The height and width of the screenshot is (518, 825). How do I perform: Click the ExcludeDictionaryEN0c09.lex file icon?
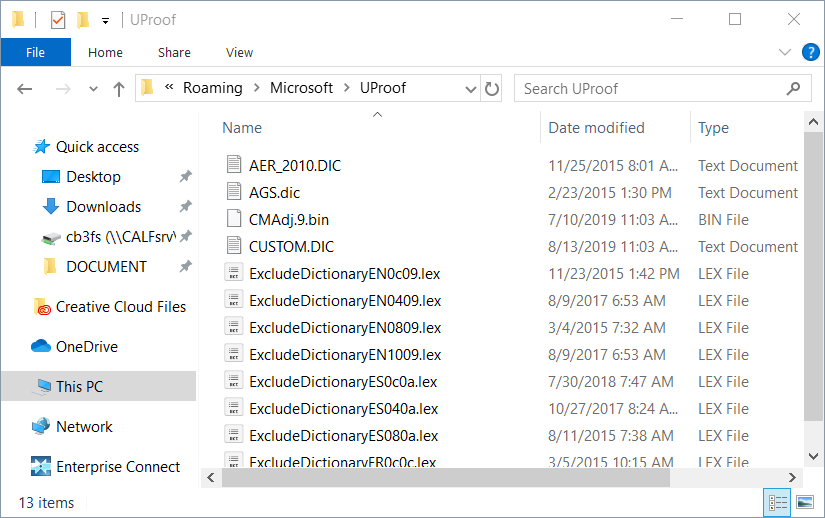pyautogui.click(x=234, y=272)
